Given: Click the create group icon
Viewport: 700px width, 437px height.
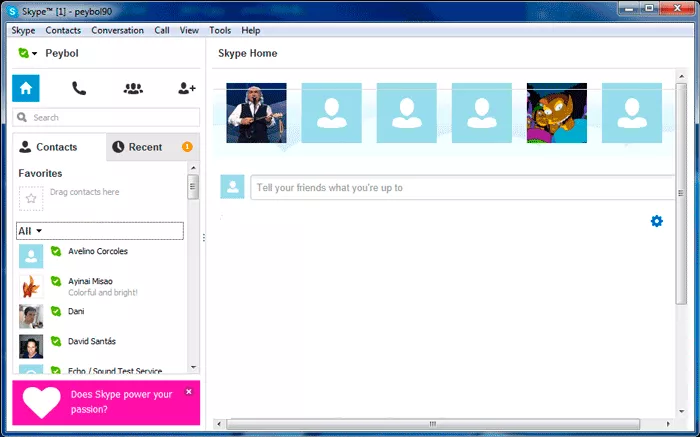Looking at the screenshot, I should tap(133, 88).
